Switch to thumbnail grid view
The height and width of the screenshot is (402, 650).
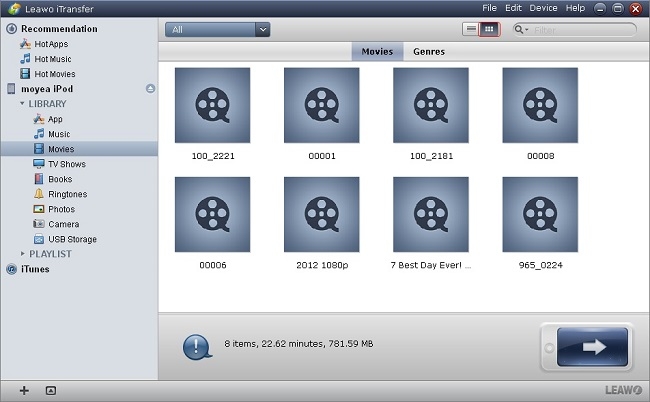[x=488, y=29]
